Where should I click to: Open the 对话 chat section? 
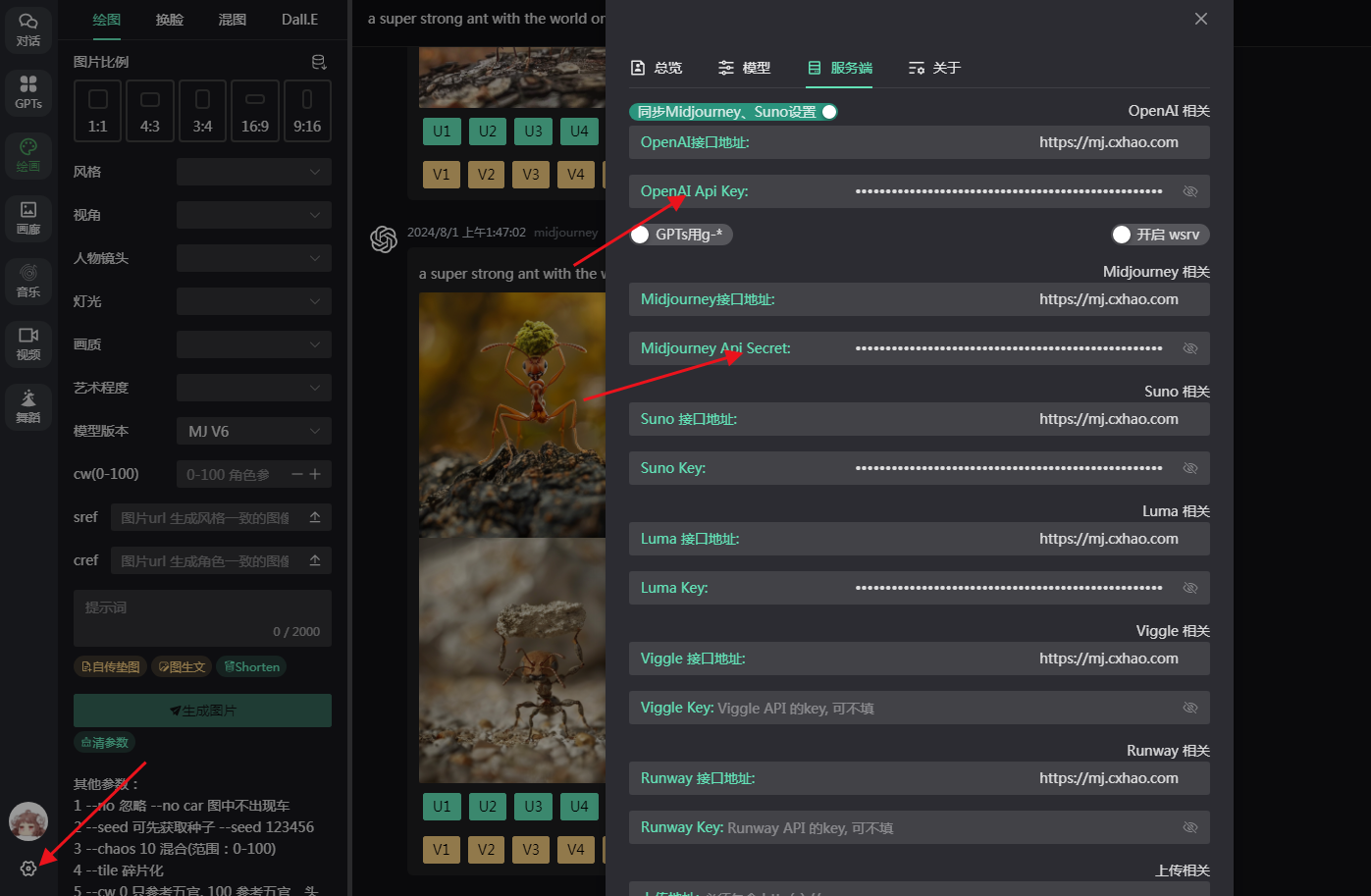click(28, 29)
